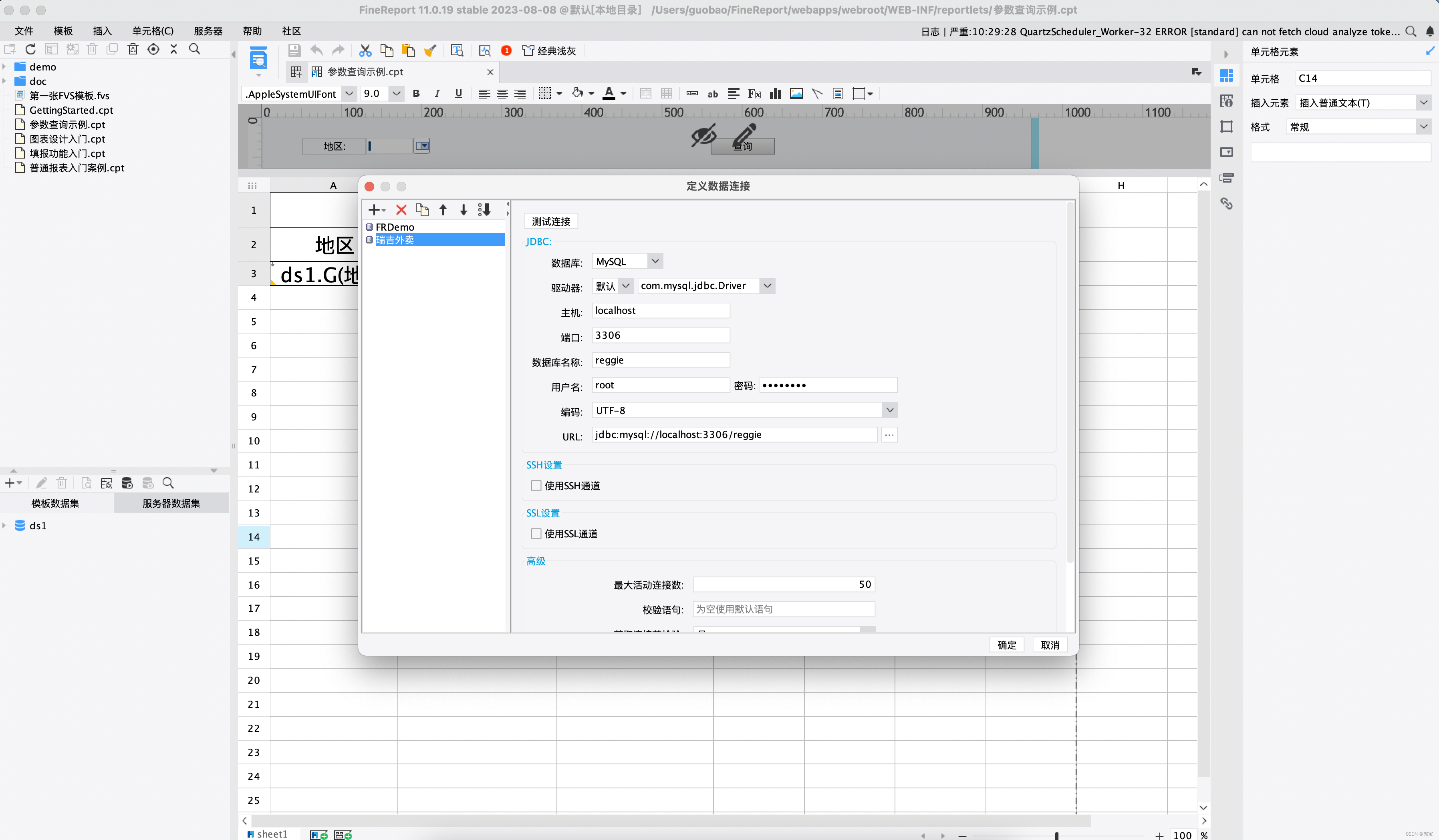Image resolution: width=1439 pixels, height=840 pixels.
Task: Open the 编码 UTF-8 dropdown
Action: point(889,410)
